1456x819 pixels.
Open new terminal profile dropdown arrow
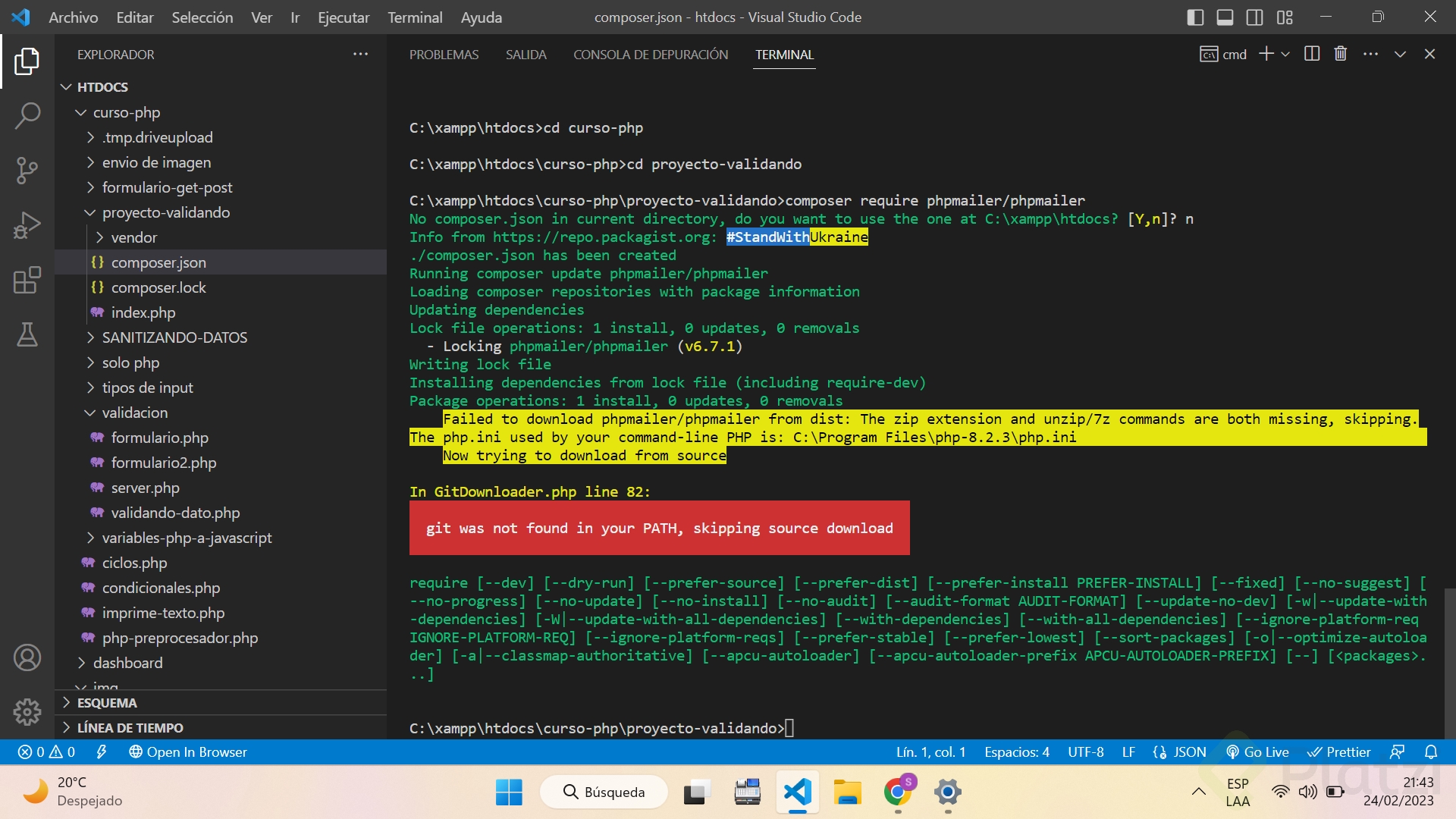point(1285,54)
